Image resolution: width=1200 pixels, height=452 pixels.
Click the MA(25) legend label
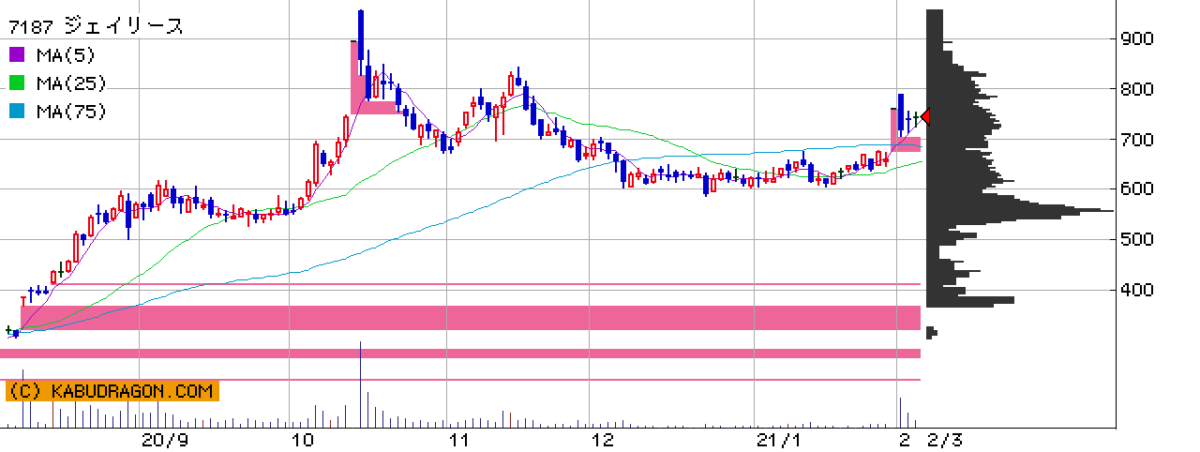[x=70, y=83]
